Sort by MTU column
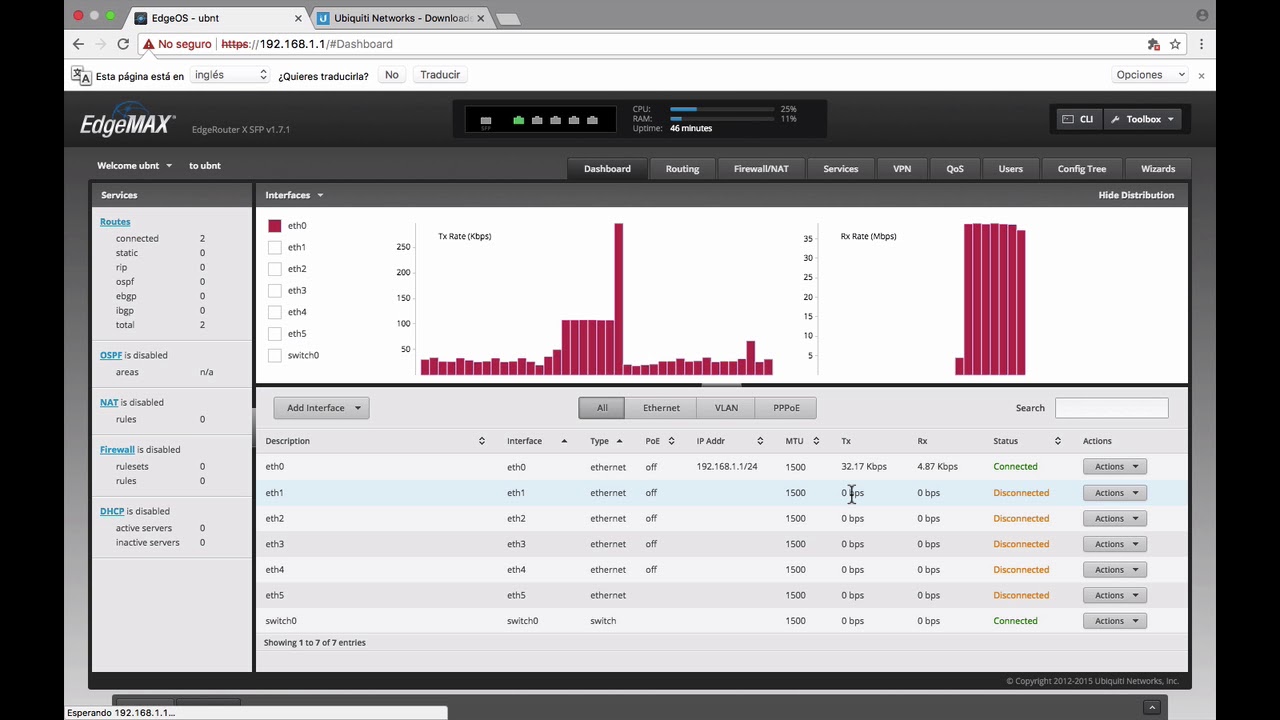The height and width of the screenshot is (720, 1280). pyautogui.click(x=802, y=441)
